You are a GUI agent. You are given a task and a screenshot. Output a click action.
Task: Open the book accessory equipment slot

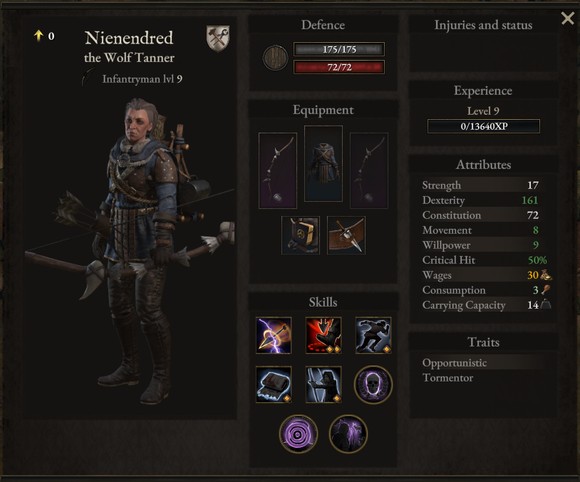point(300,236)
